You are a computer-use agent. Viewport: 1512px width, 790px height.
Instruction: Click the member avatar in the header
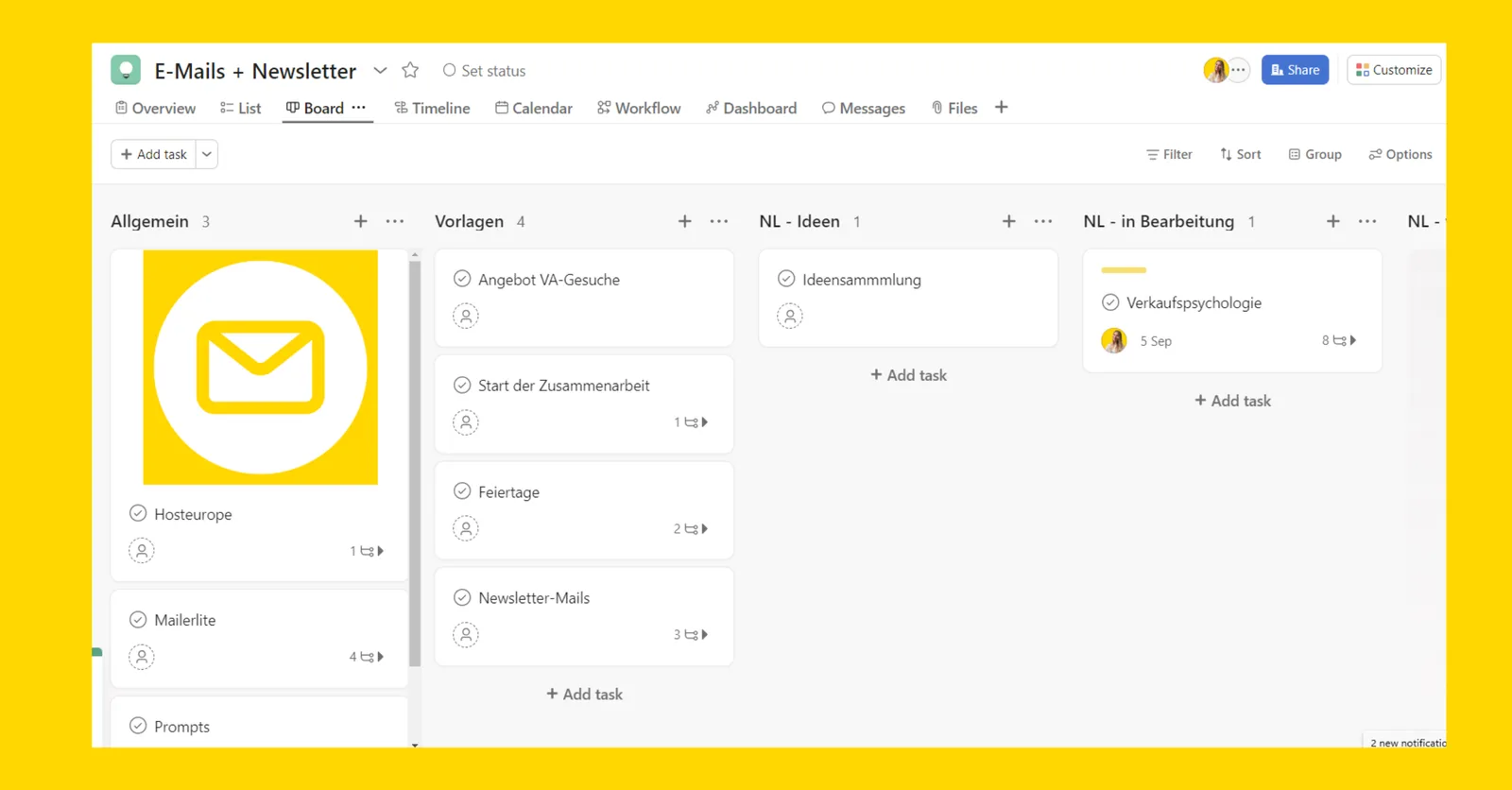[x=1215, y=70]
